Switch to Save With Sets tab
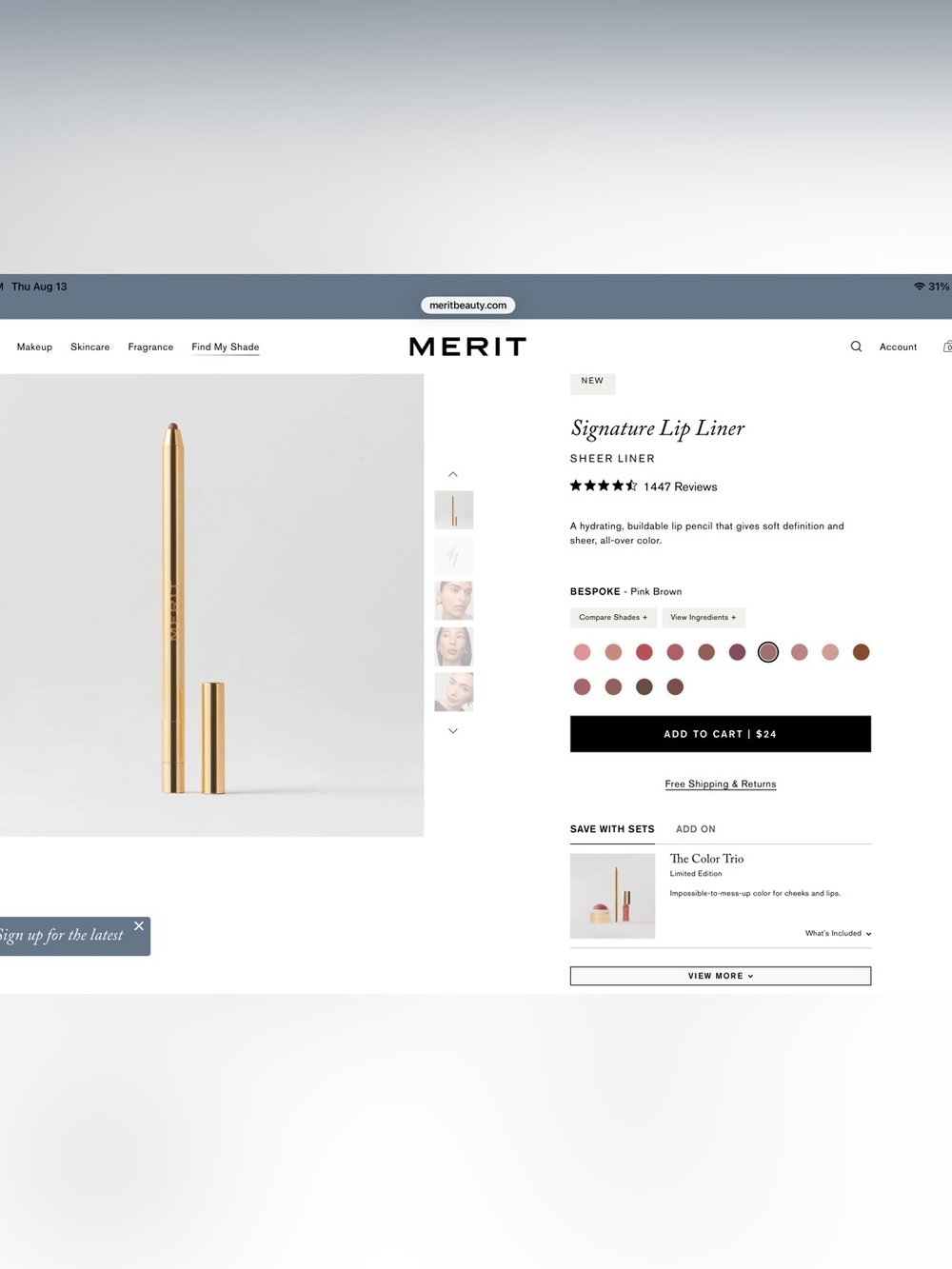Viewport: 952px width, 1269px height. [612, 829]
